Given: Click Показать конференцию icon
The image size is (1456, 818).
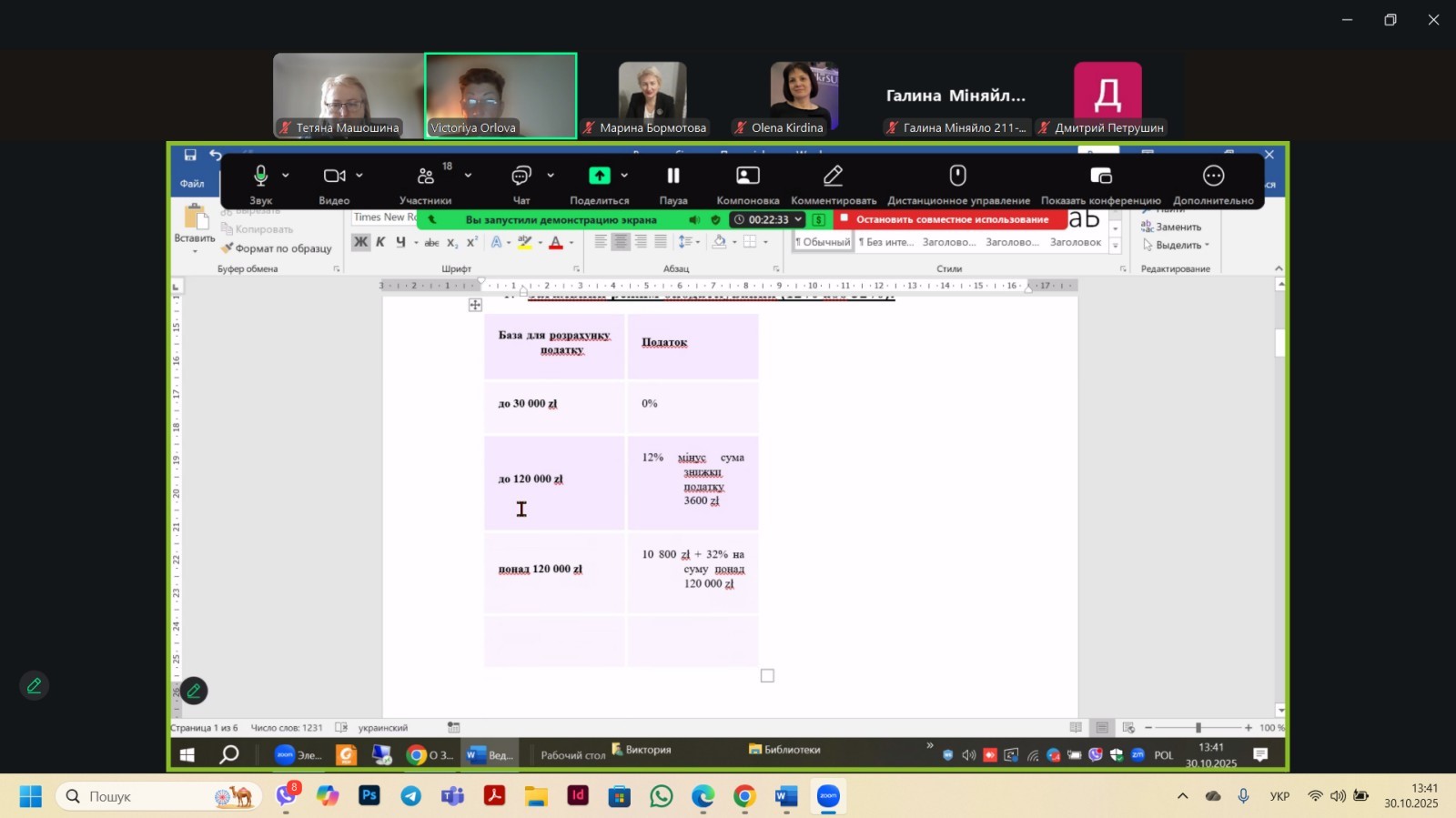Looking at the screenshot, I should pos(1100,177).
